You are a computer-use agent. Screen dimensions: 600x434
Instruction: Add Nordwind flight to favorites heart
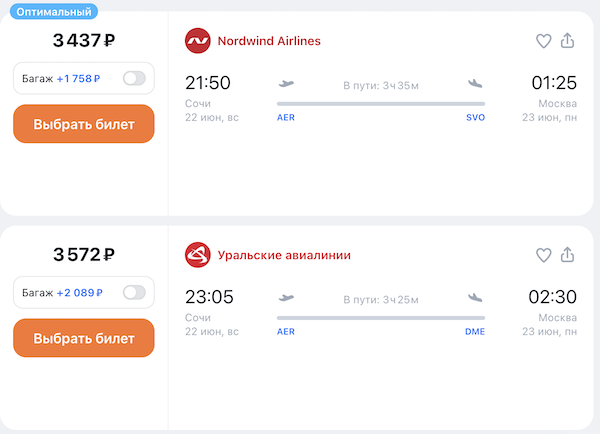pyautogui.click(x=544, y=41)
